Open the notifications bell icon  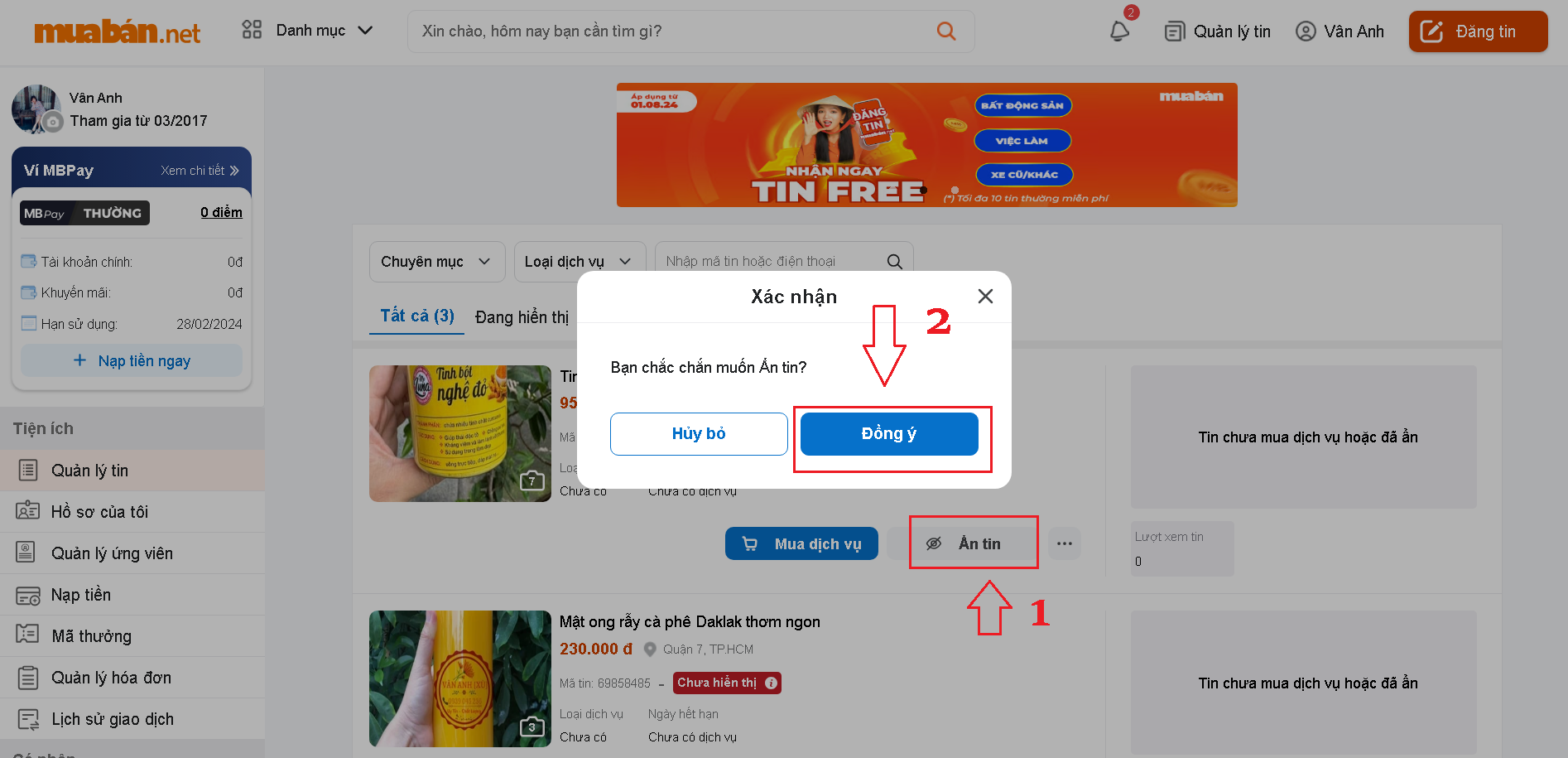(x=1119, y=31)
